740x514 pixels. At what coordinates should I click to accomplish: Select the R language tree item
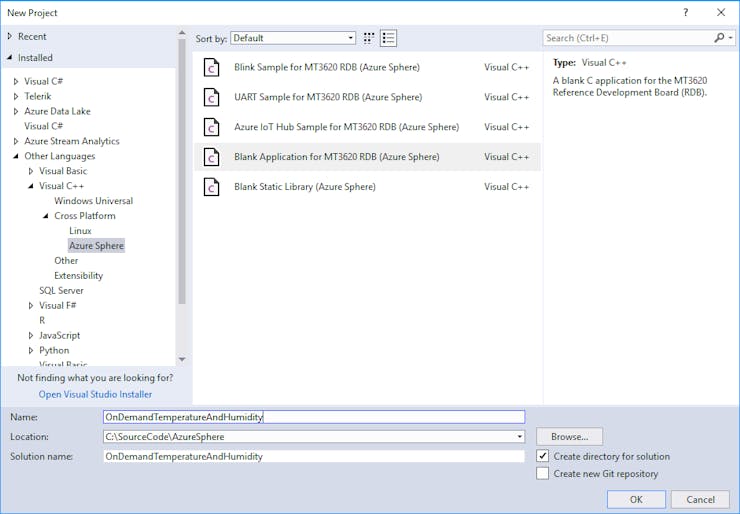point(42,320)
